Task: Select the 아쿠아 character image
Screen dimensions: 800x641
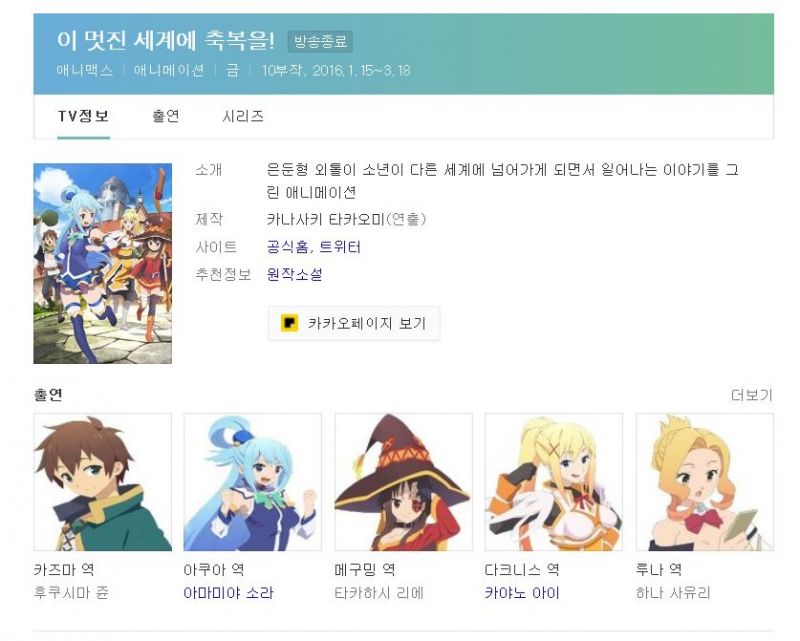Action: pos(253,482)
